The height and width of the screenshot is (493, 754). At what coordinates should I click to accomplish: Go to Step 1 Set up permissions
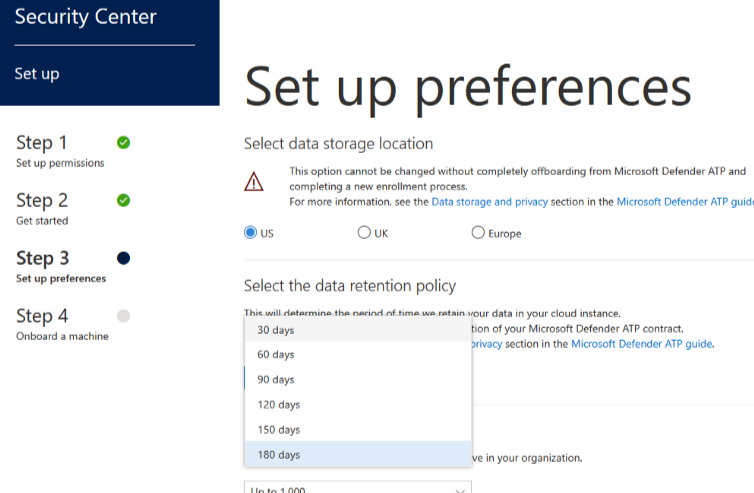pyautogui.click(x=60, y=151)
